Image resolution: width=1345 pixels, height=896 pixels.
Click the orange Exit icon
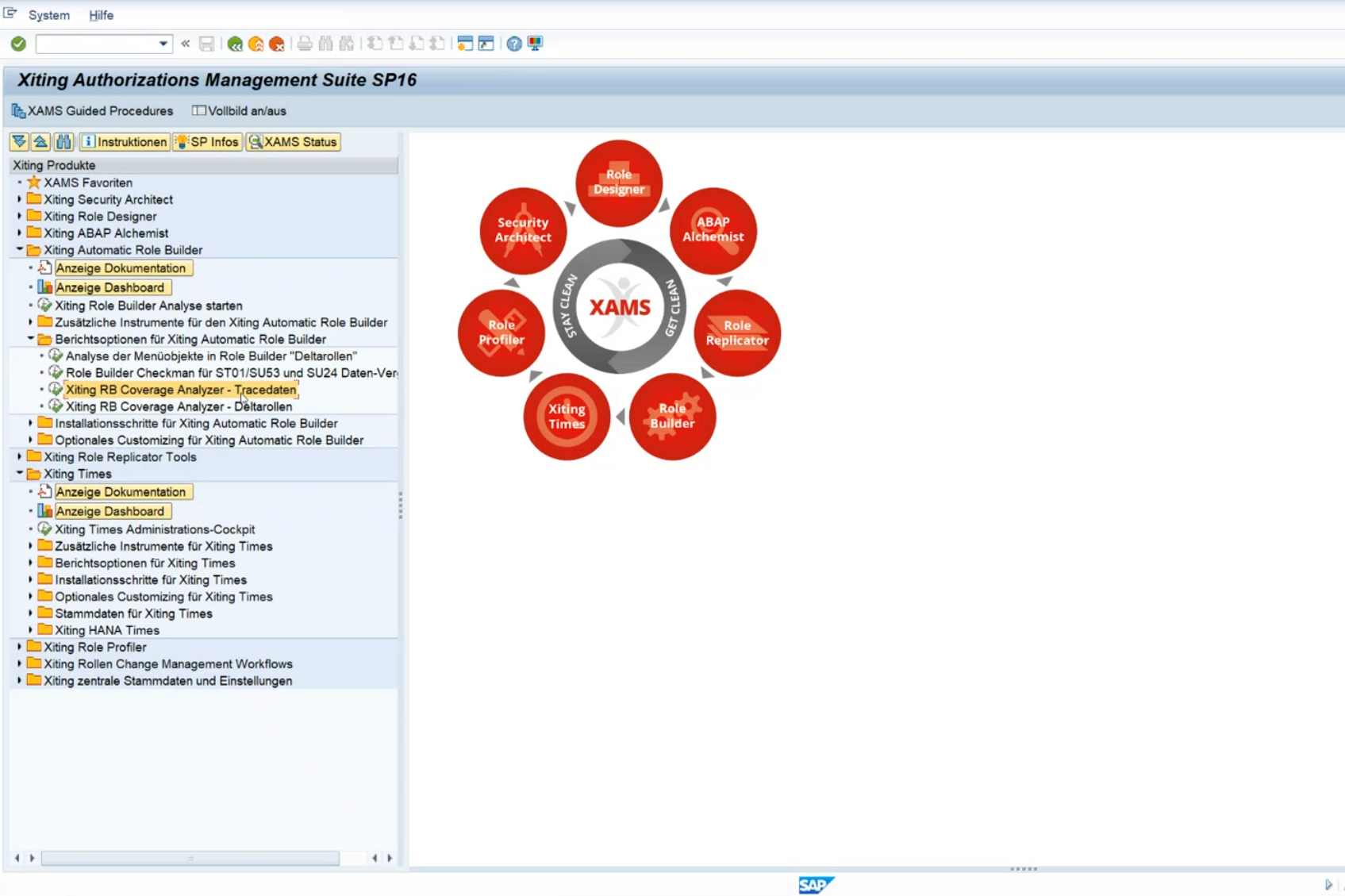256,44
